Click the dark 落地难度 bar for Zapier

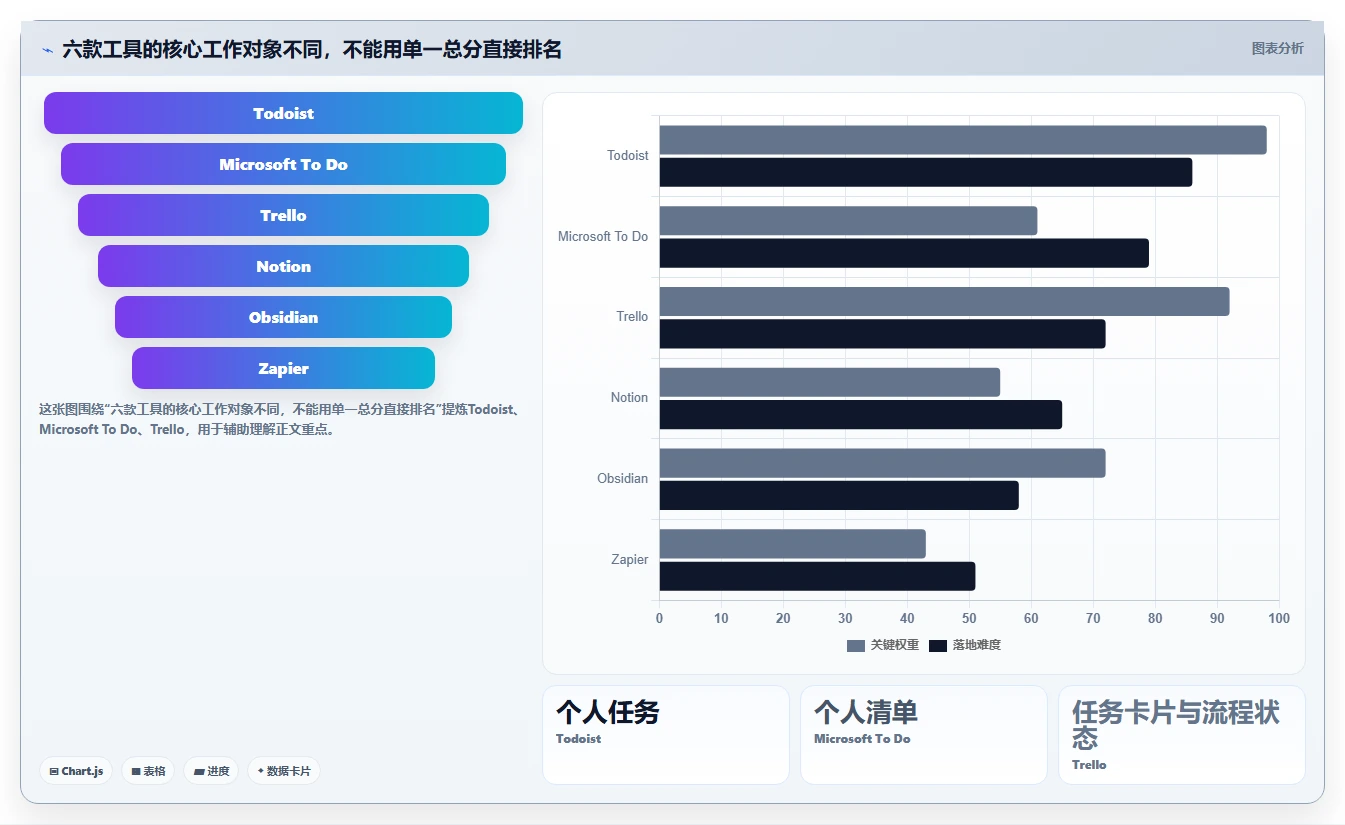[x=817, y=576]
